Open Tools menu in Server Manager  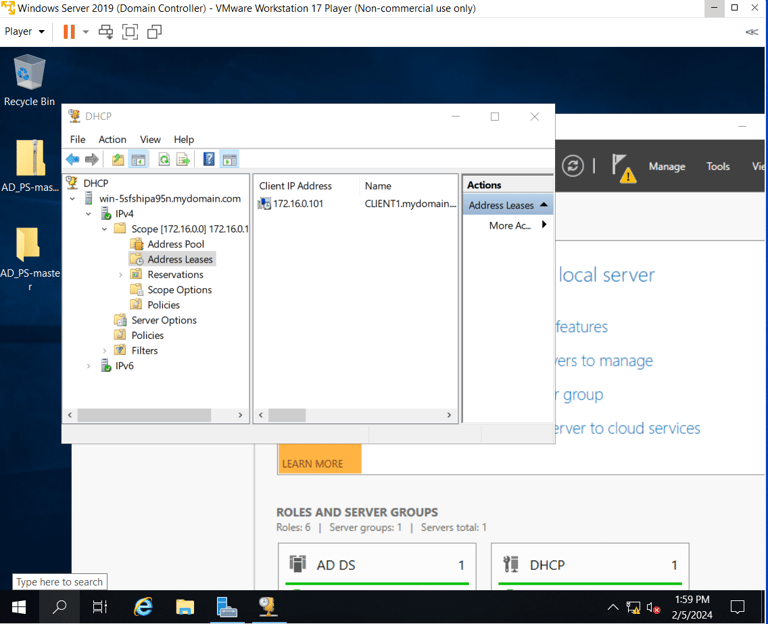click(718, 167)
